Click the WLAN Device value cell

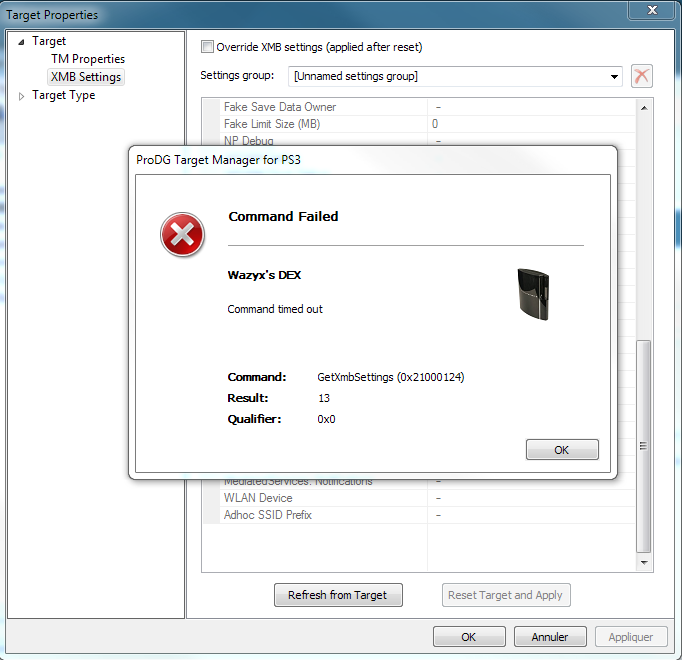[x=532, y=498]
